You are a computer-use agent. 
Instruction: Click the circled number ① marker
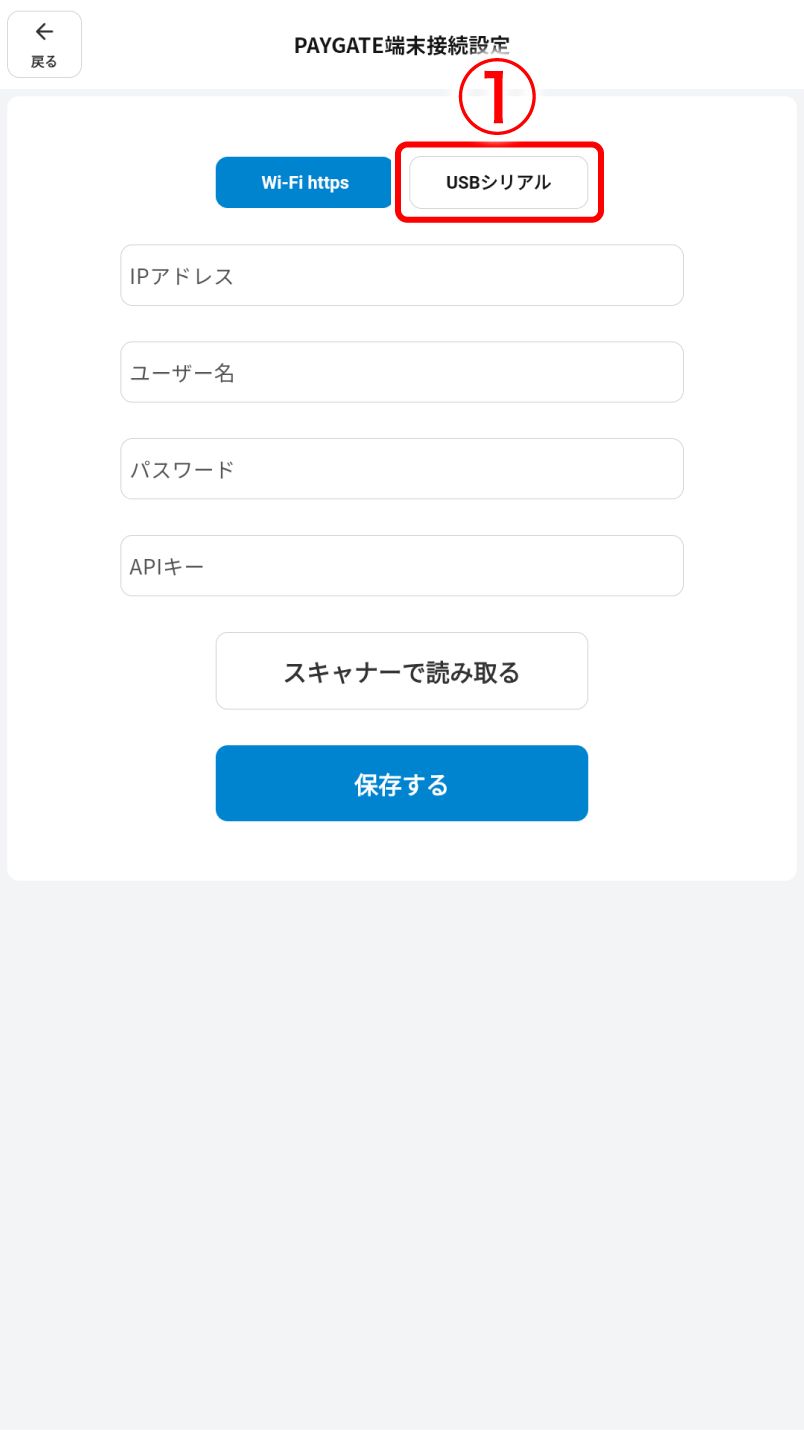point(497,98)
